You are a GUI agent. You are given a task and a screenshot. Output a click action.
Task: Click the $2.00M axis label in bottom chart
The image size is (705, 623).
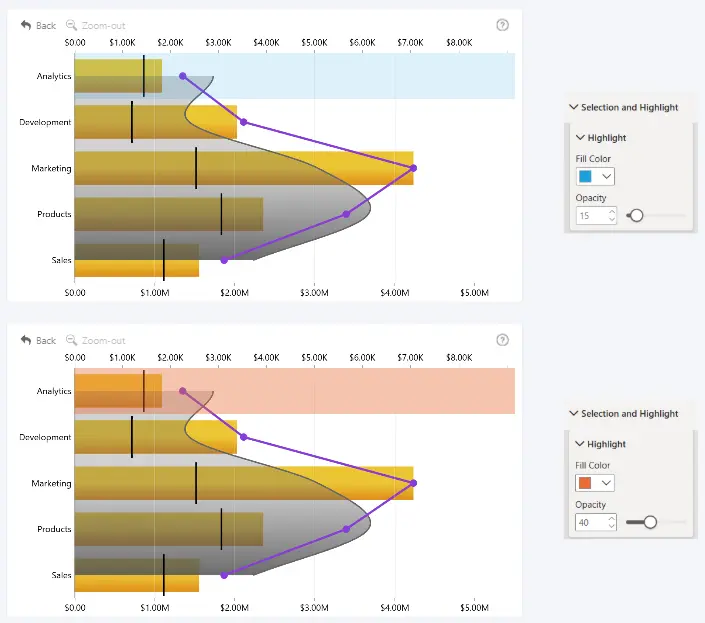[234, 608]
